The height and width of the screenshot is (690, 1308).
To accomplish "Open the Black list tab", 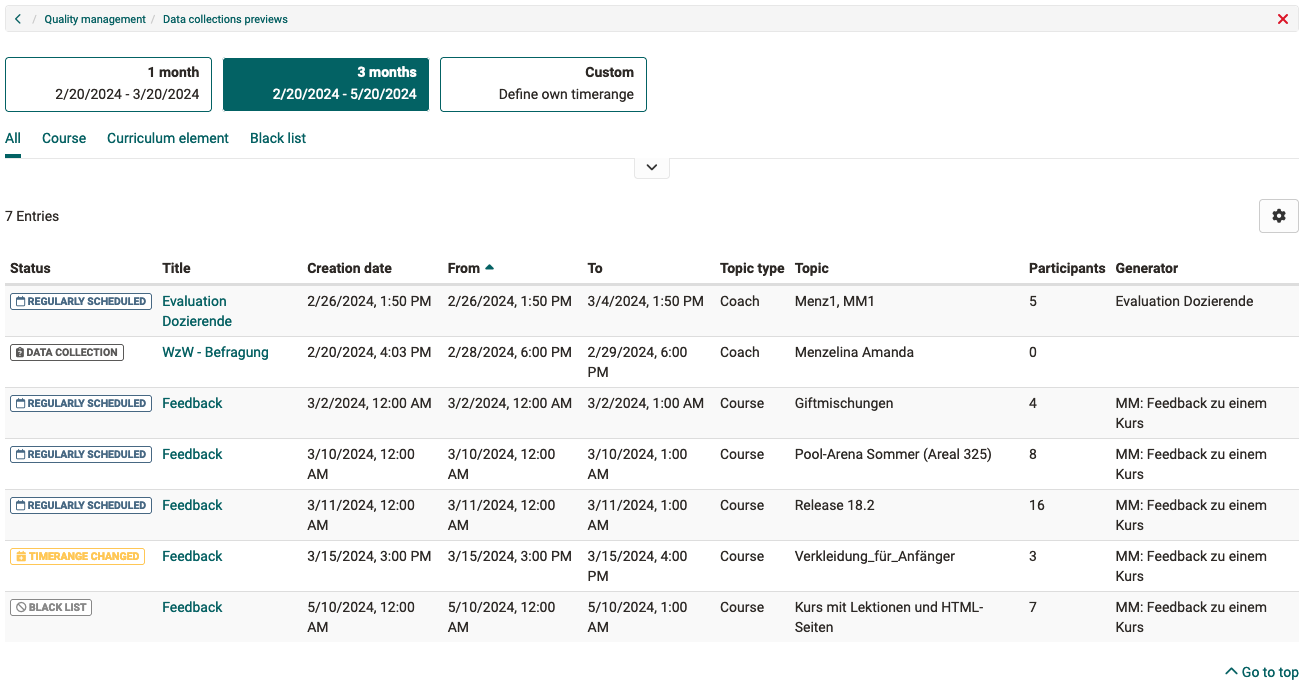I will [278, 138].
